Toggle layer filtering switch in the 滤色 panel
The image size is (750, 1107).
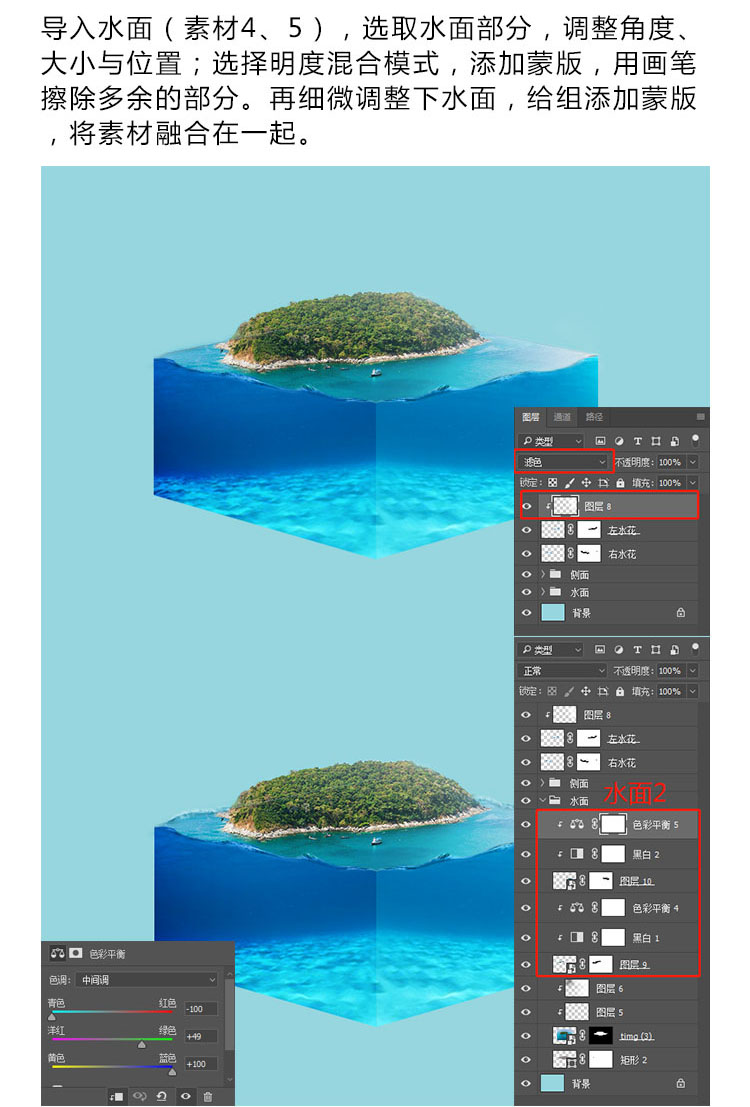pos(696,441)
